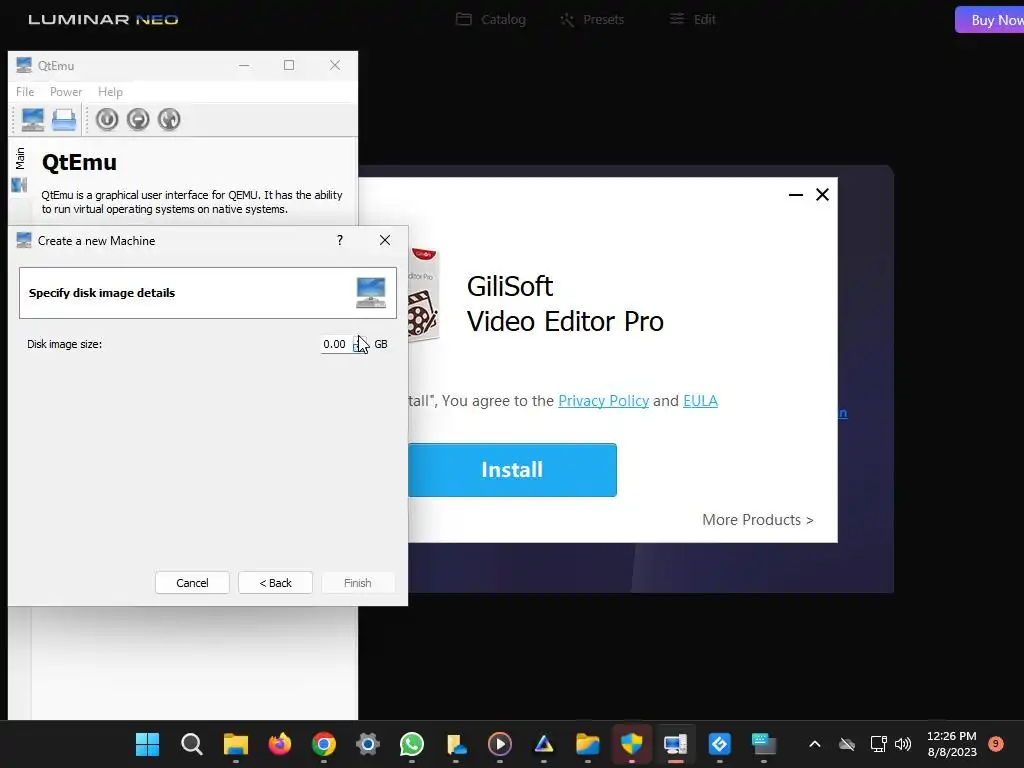Click the Luminar Neo logo

pyautogui.click(x=103, y=20)
